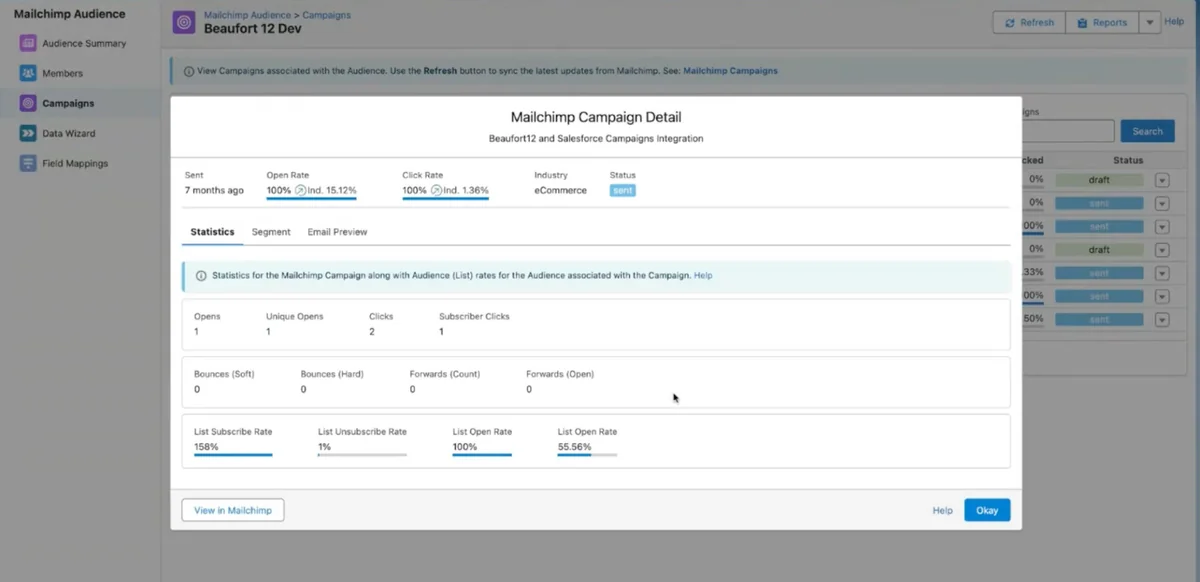
Task: Open the Reports button
Action: 1101,22
